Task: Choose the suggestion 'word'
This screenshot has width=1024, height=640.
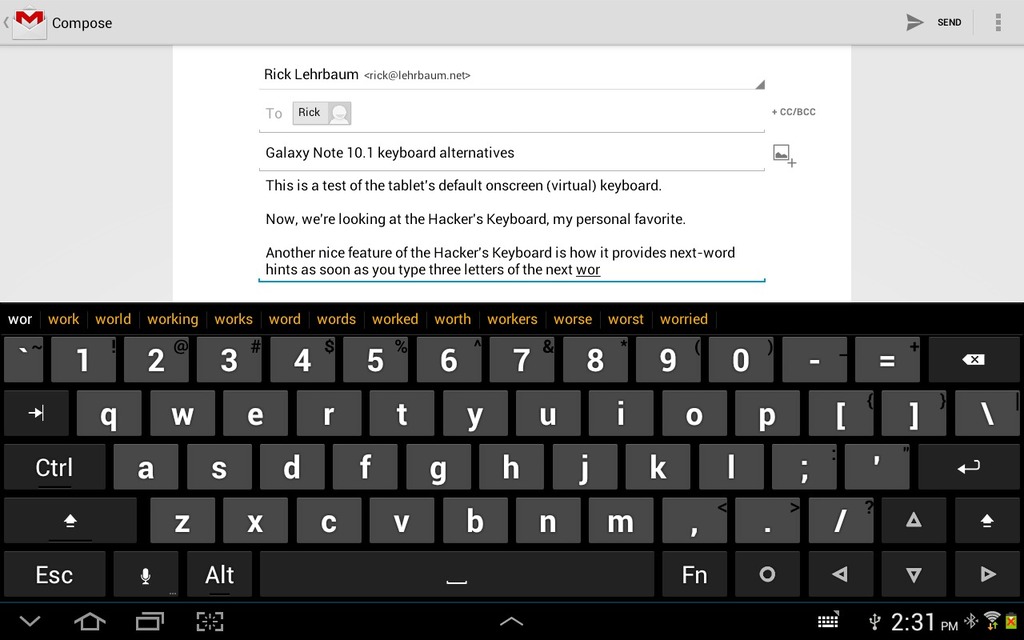Action: [285, 319]
